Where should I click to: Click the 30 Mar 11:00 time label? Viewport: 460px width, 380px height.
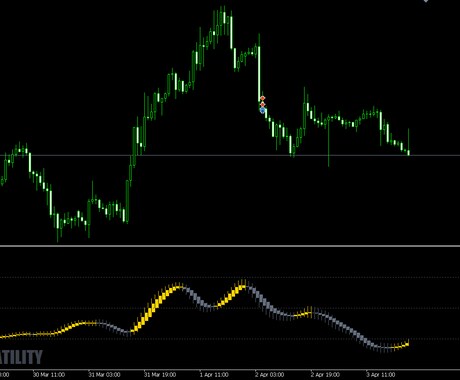[x=49, y=375]
